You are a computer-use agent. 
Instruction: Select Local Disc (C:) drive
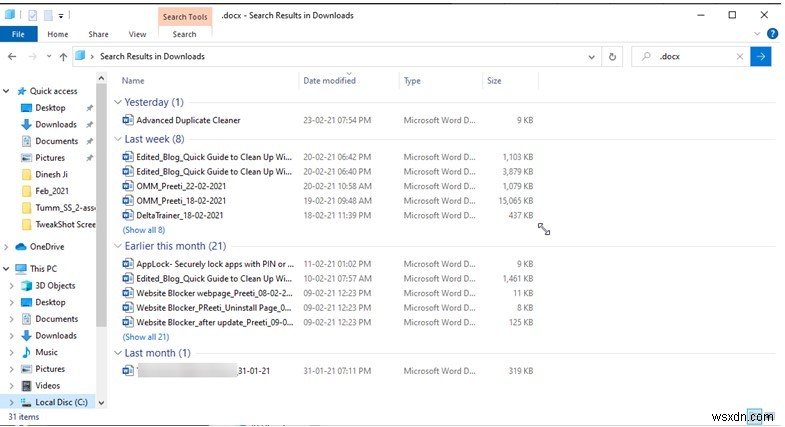point(61,402)
